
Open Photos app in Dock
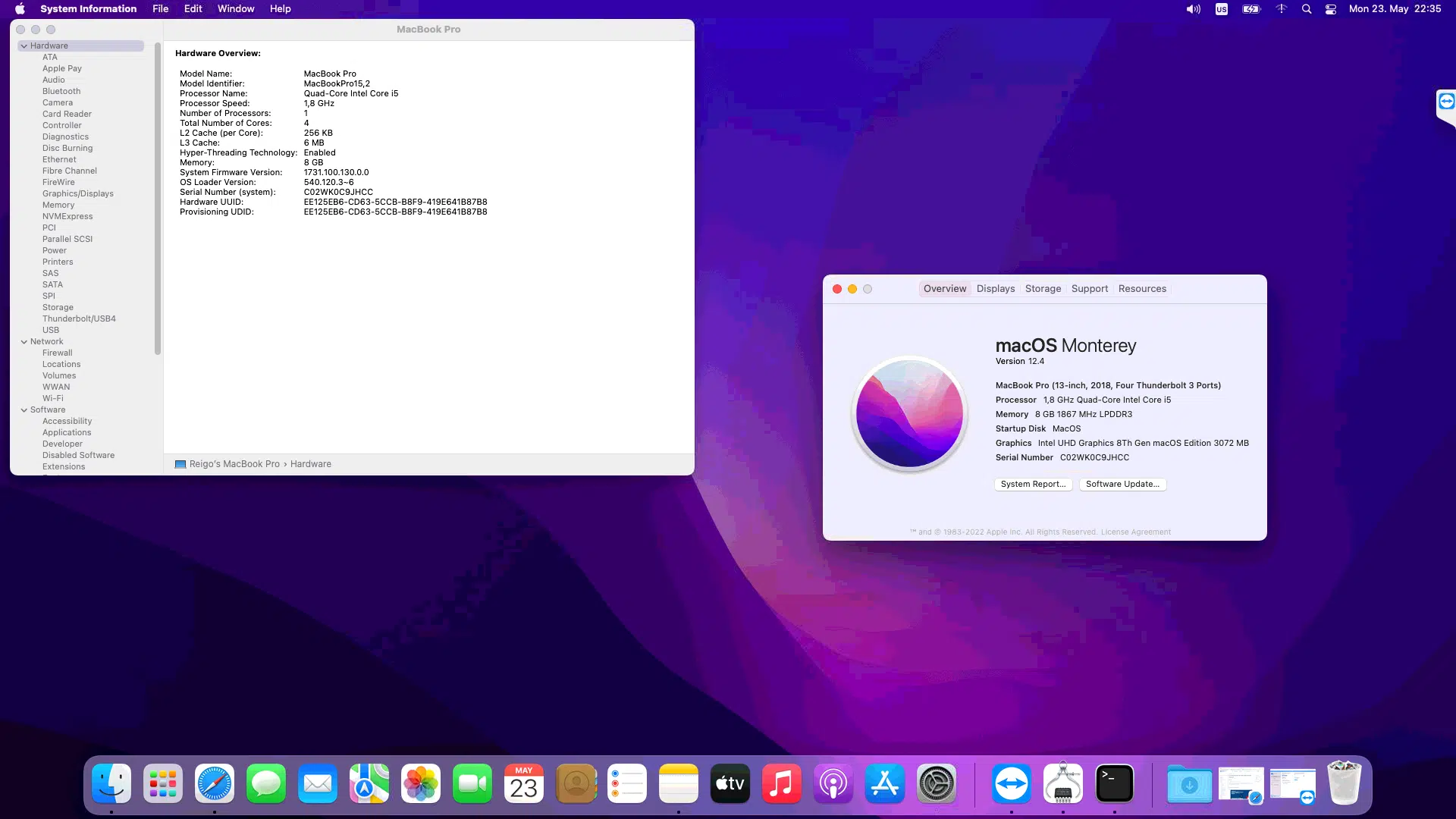(x=421, y=783)
